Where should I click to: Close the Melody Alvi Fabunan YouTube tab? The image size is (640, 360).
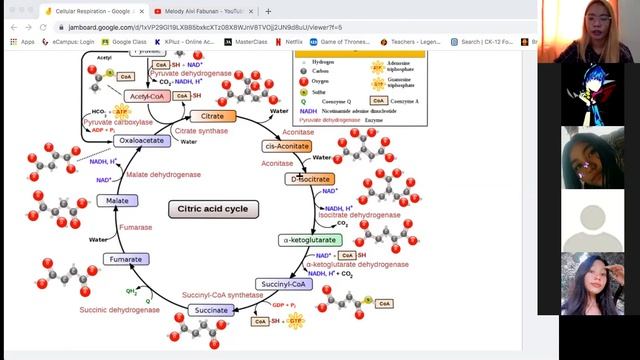click(x=251, y=11)
